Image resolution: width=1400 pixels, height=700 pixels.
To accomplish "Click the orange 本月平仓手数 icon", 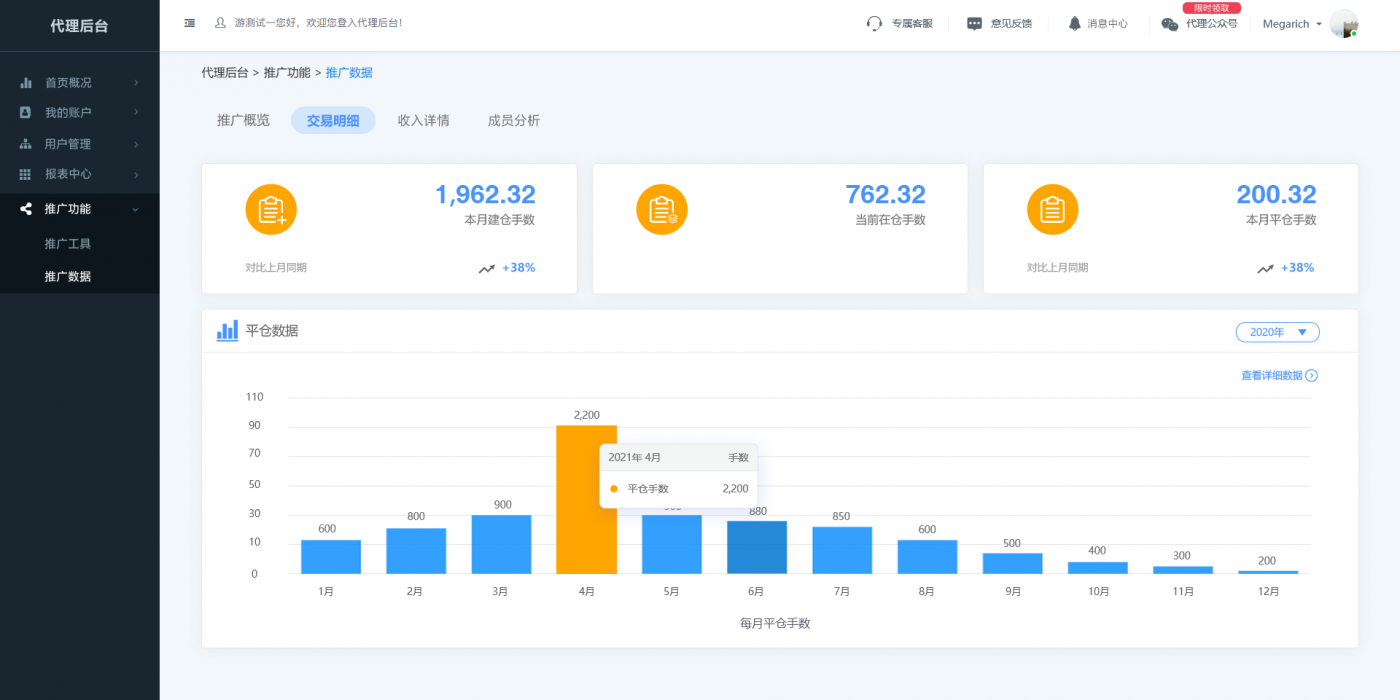I will point(1053,210).
